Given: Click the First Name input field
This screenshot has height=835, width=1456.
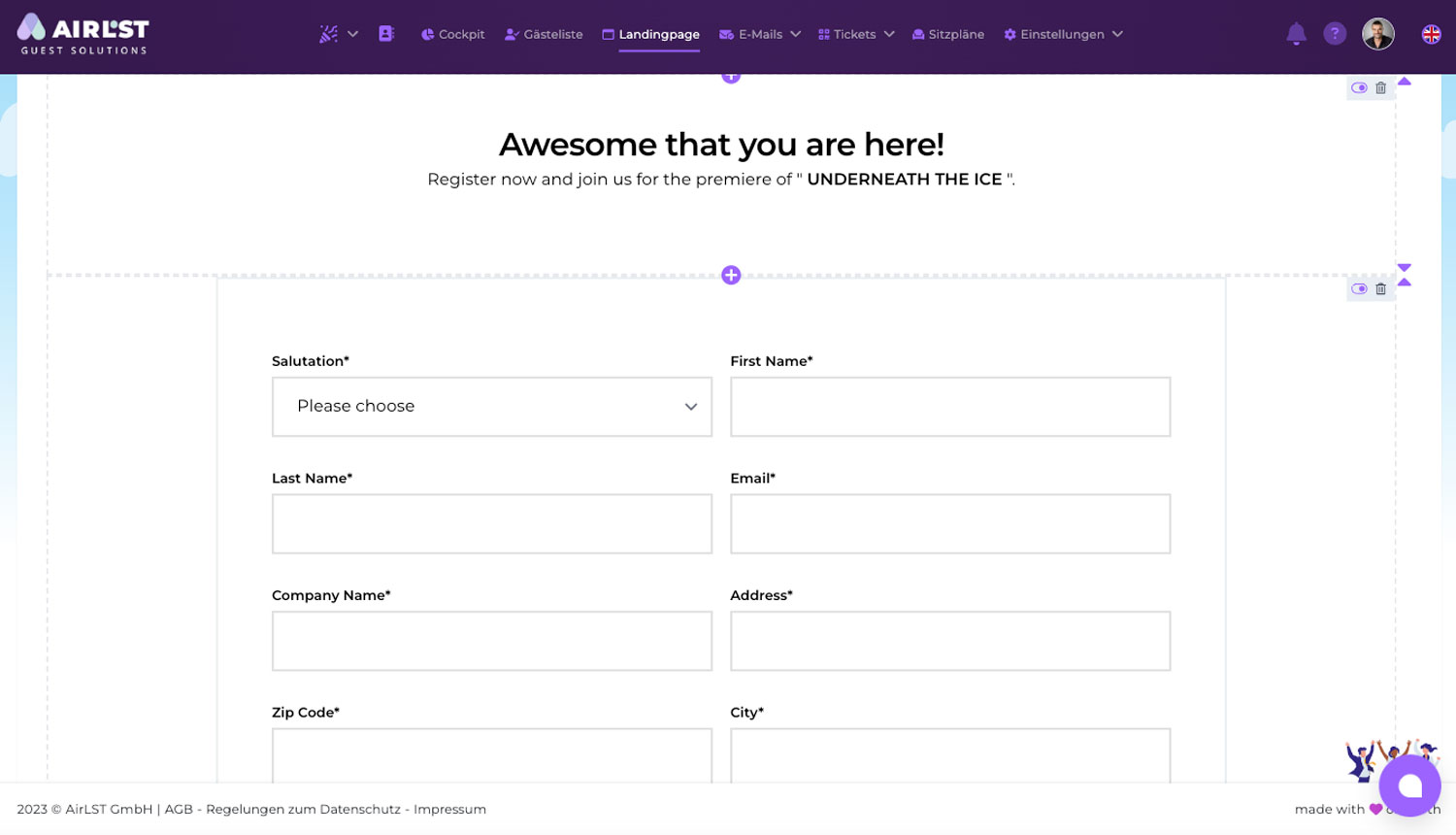Looking at the screenshot, I should coord(950,407).
